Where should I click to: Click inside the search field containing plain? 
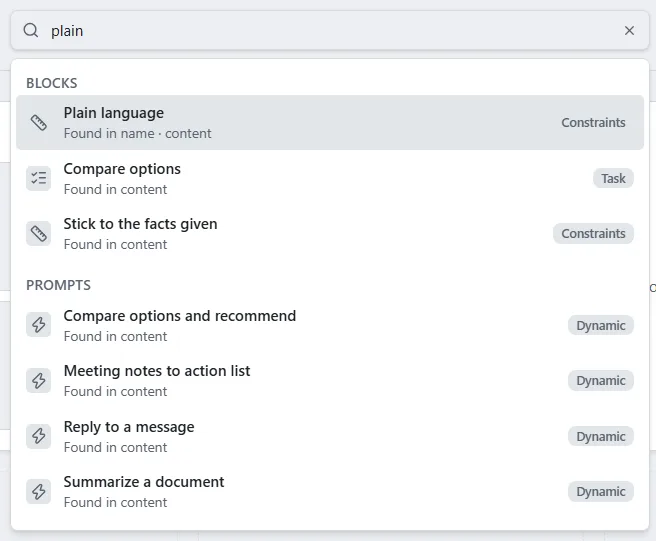click(x=330, y=31)
